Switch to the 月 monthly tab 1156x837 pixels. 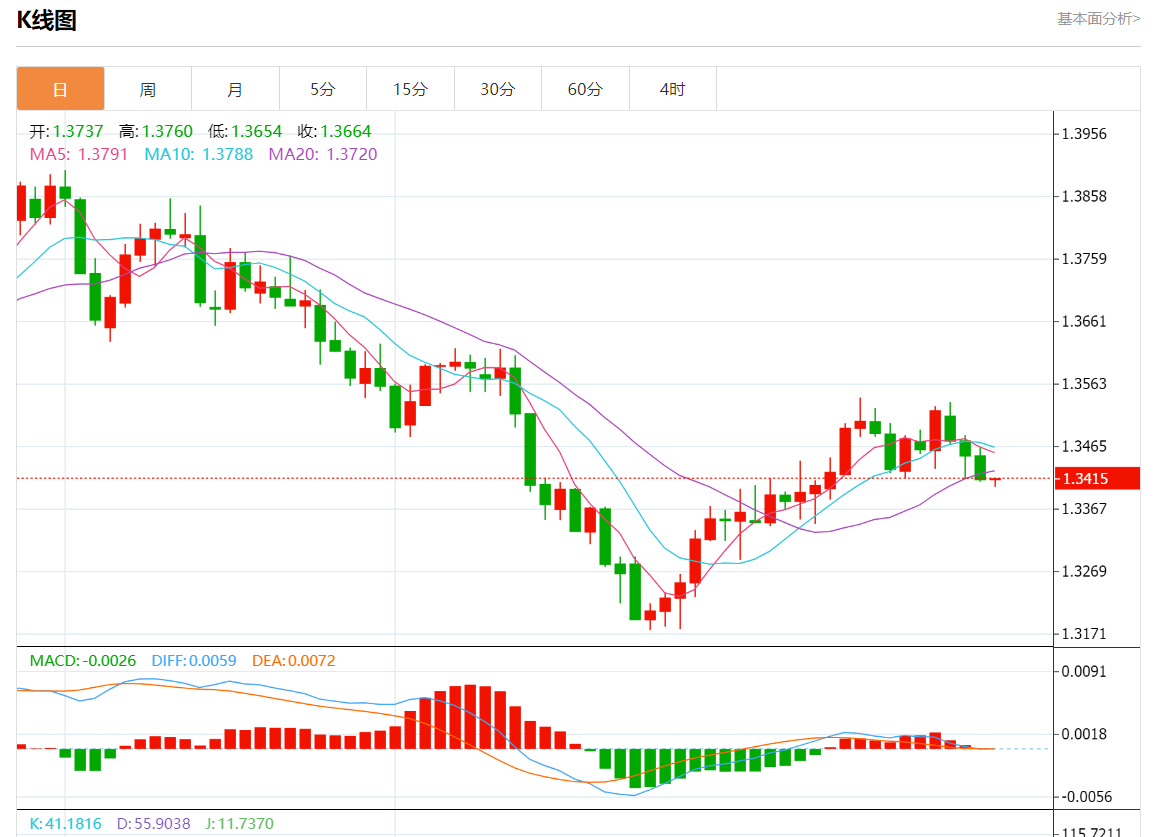[235, 89]
